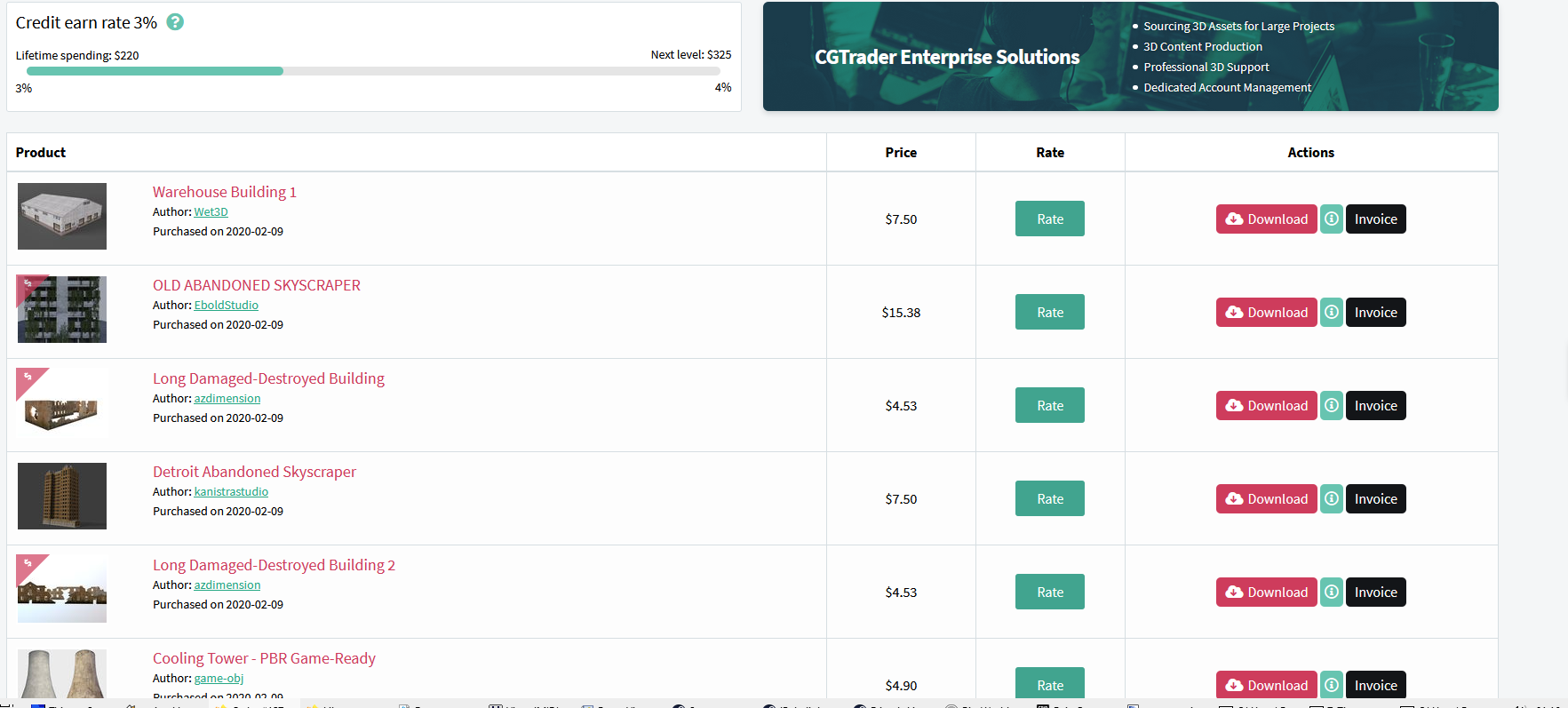Open the Cooling Tower - PBR Game-Ready title

(264, 658)
